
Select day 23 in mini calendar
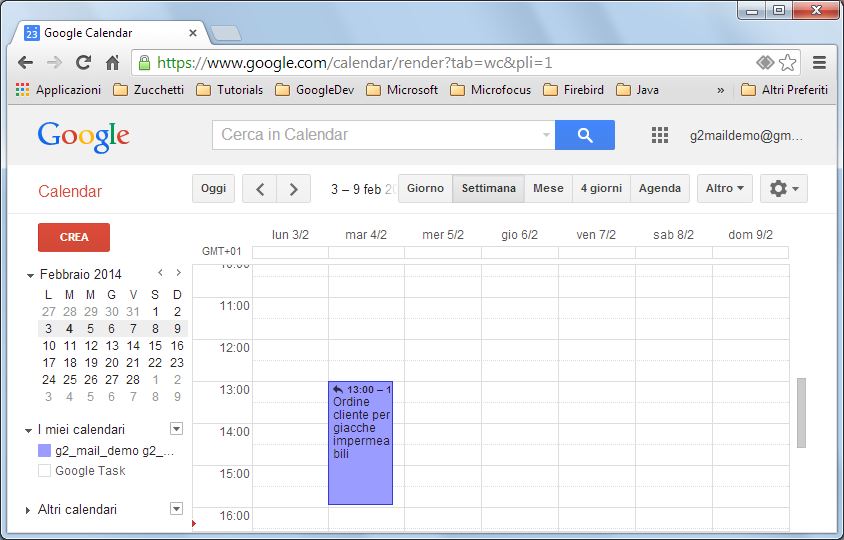click(x=177, y=363)
